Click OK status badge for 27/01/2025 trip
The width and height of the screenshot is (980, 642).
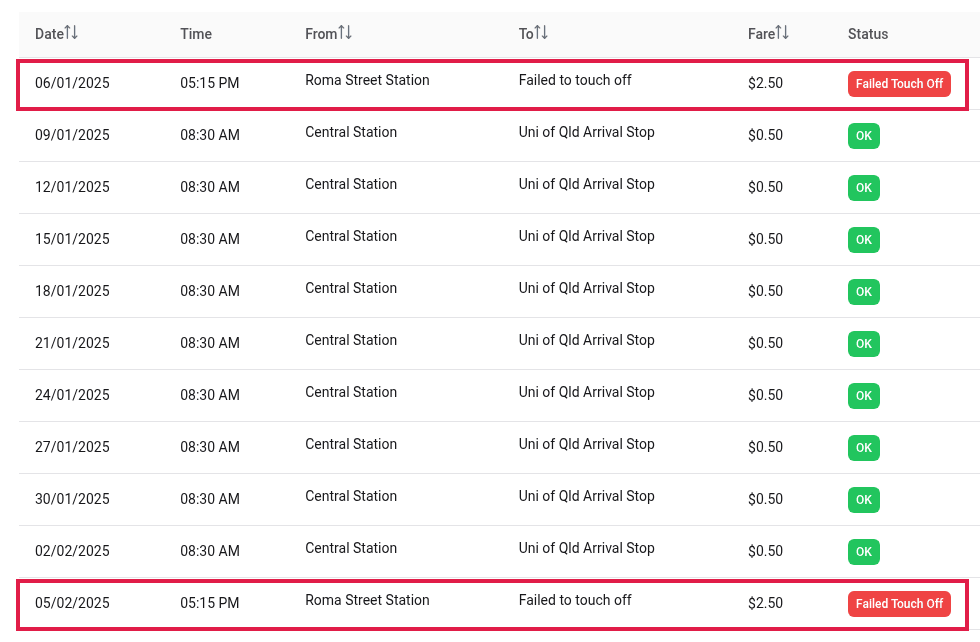pyautogui.click(x=864, y=448)
